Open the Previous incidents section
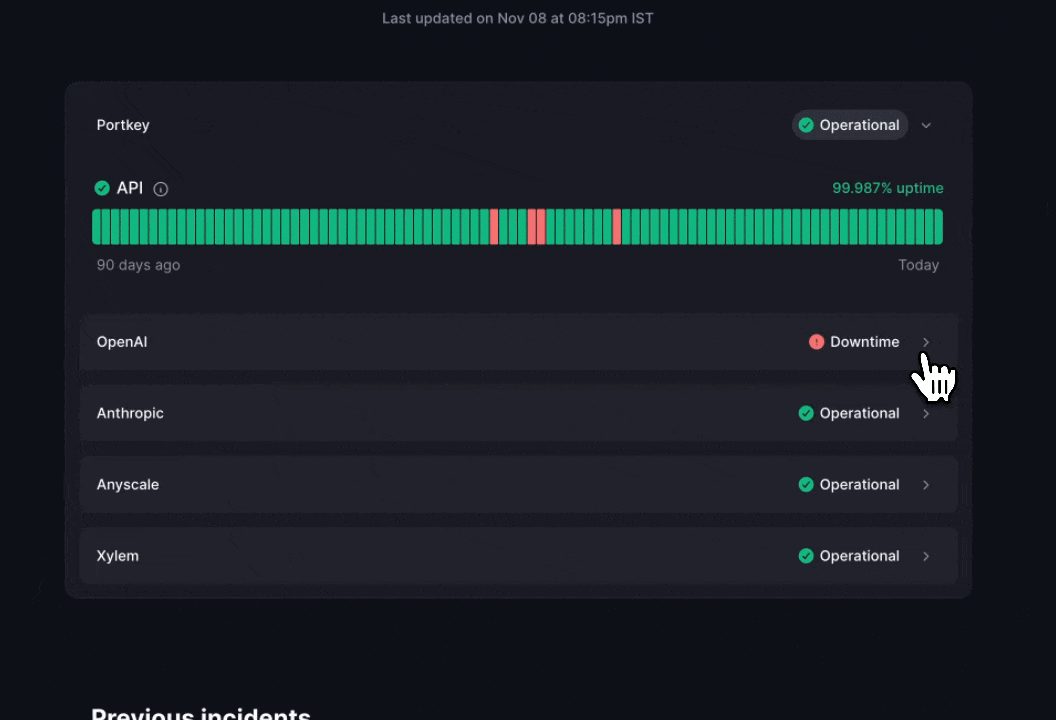Viewport: 1056px width, 720px height. [x=200, y=714]
